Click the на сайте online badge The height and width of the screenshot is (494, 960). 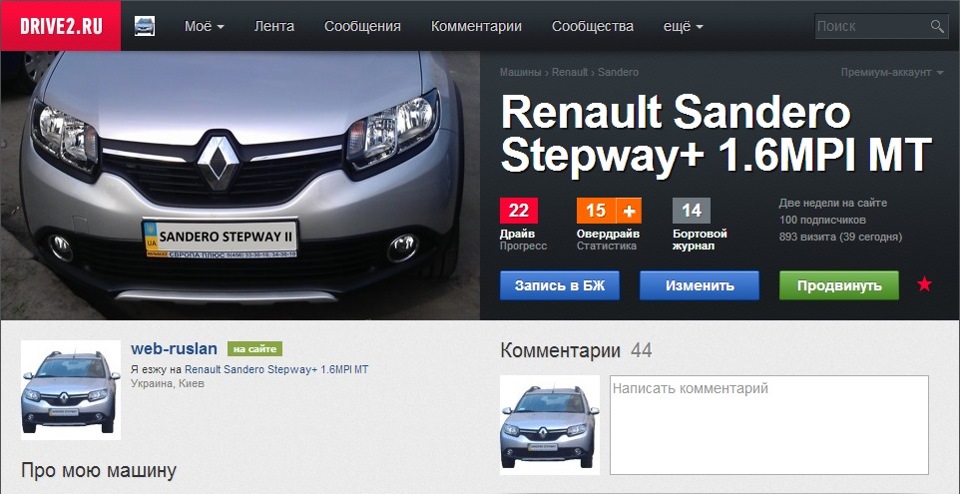coord(255,349)
